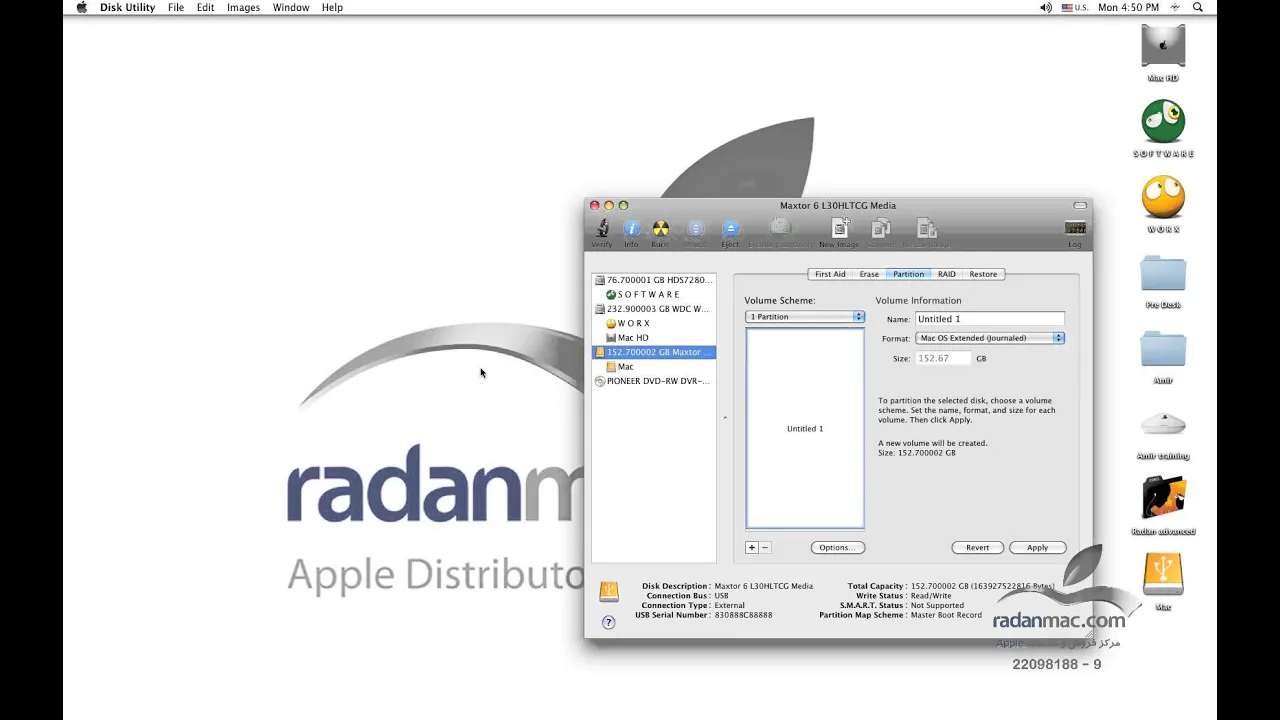Image resolution: width=1280 pixels, height=720 pixels.
Task: Select the 76.700001 GB HDS7280 disk
Action: [654, 280]
